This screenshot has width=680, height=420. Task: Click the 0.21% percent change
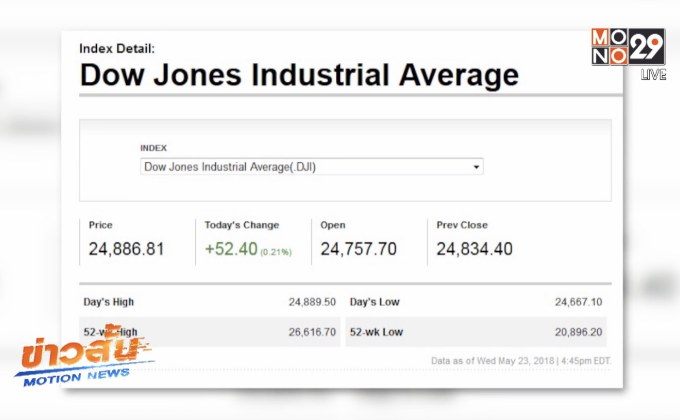coord(276,252)
